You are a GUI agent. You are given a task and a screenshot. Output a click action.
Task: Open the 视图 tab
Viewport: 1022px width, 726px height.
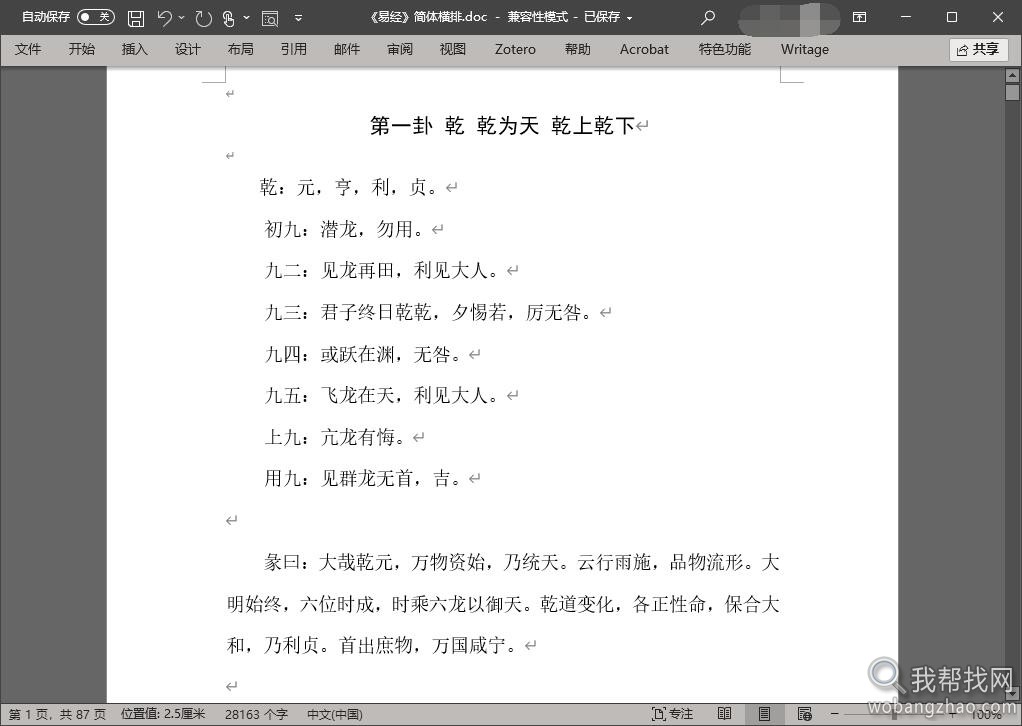[453, 50]
